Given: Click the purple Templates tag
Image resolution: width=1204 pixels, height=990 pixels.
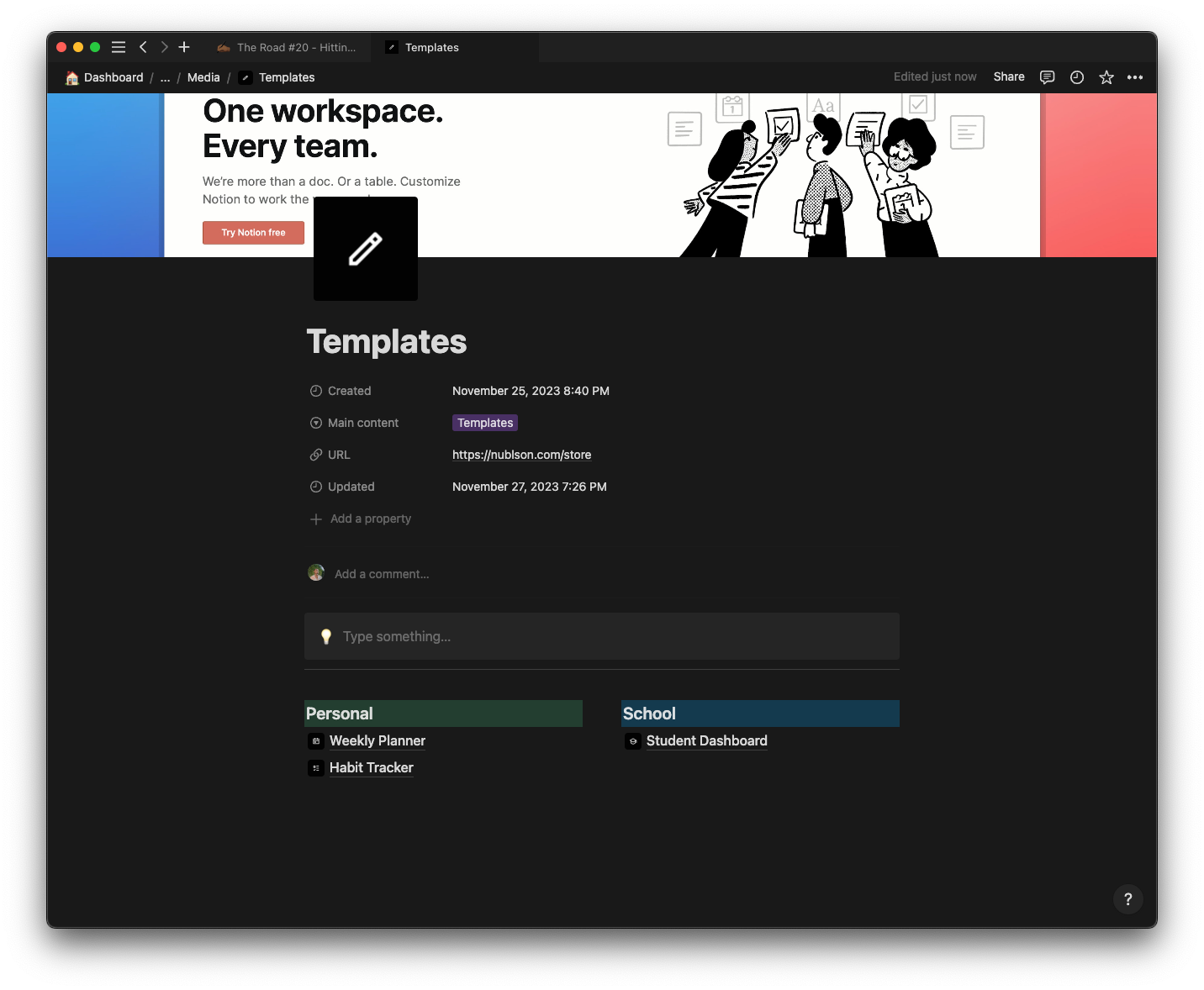Looking at the screenshot, I should click(485, 423).
